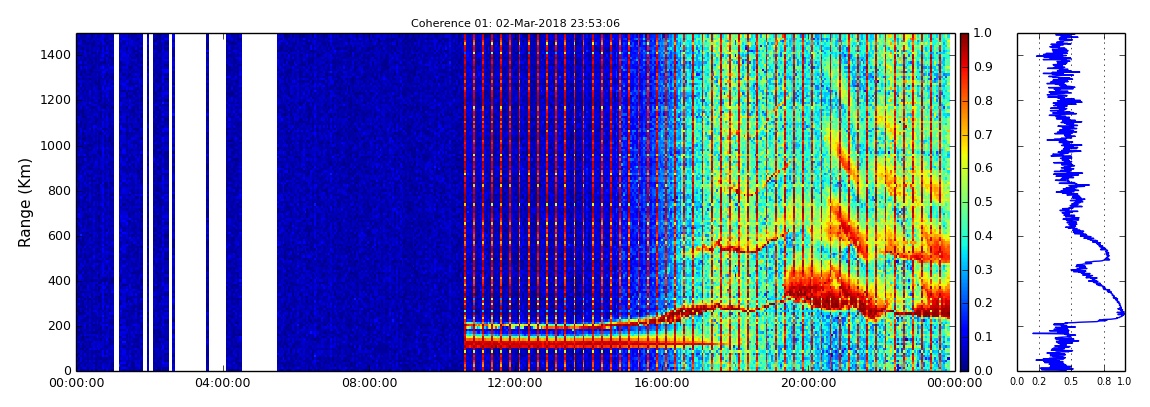Click the plot title "Coherence 01: 02-Mar-2018 23:53:06"
Viewport: 1150px width, 407px height.
point(515,23)
